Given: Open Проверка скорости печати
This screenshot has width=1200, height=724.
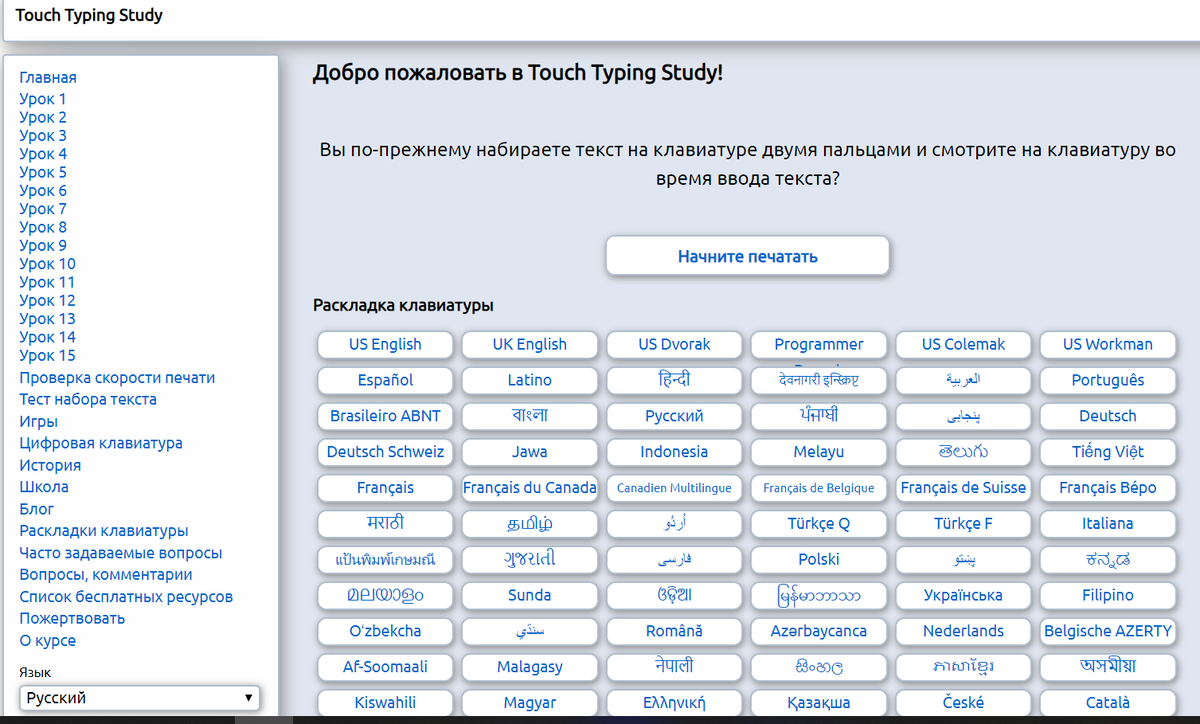Looking at the screenshot, I should click(x=117, y=378).
